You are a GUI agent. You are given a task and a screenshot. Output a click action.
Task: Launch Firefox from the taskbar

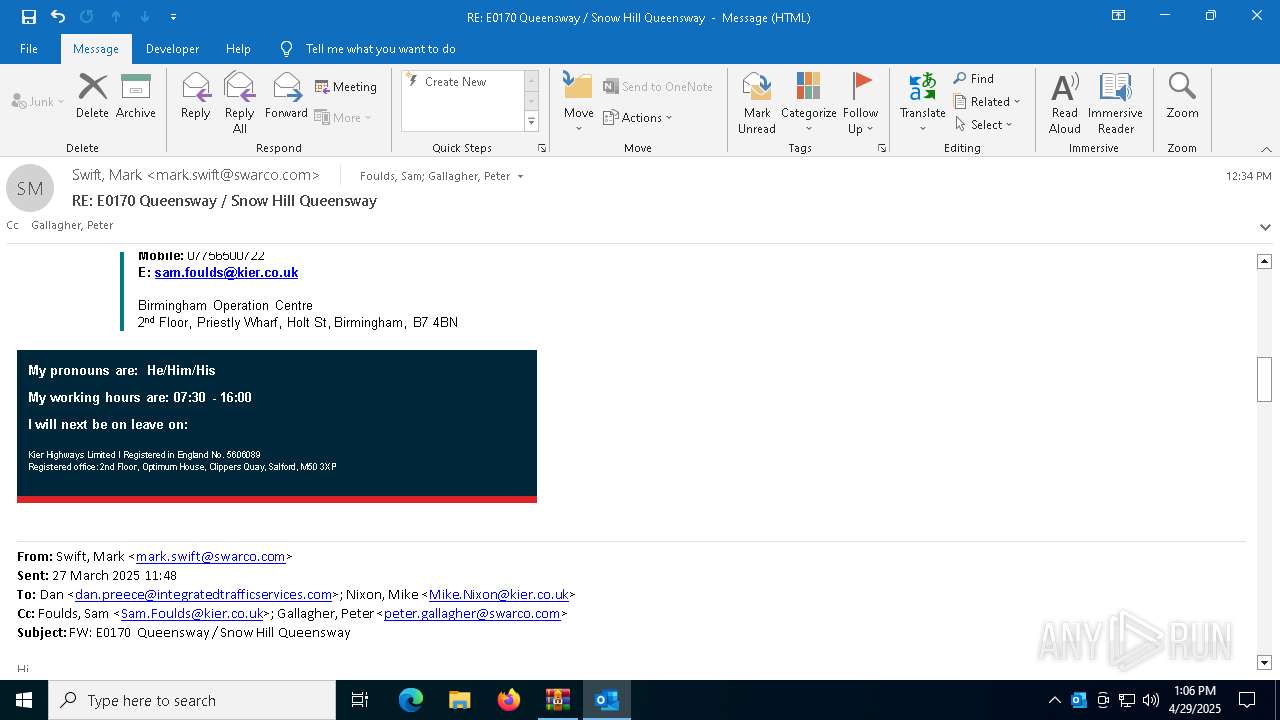(509, 700)
